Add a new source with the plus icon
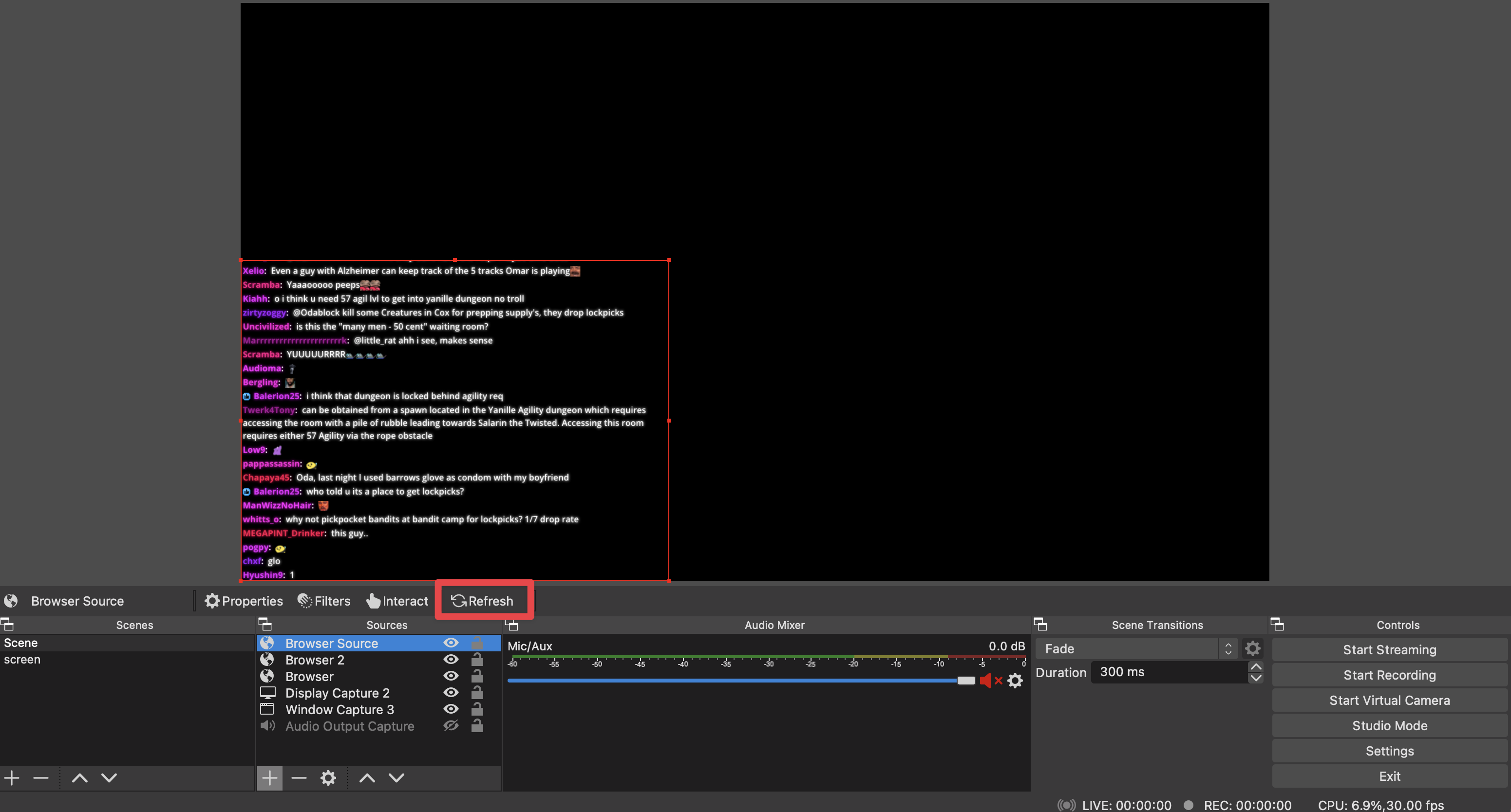Viewport: 1511px width, 812px height. pyautogui.click(x=270, y=777)
